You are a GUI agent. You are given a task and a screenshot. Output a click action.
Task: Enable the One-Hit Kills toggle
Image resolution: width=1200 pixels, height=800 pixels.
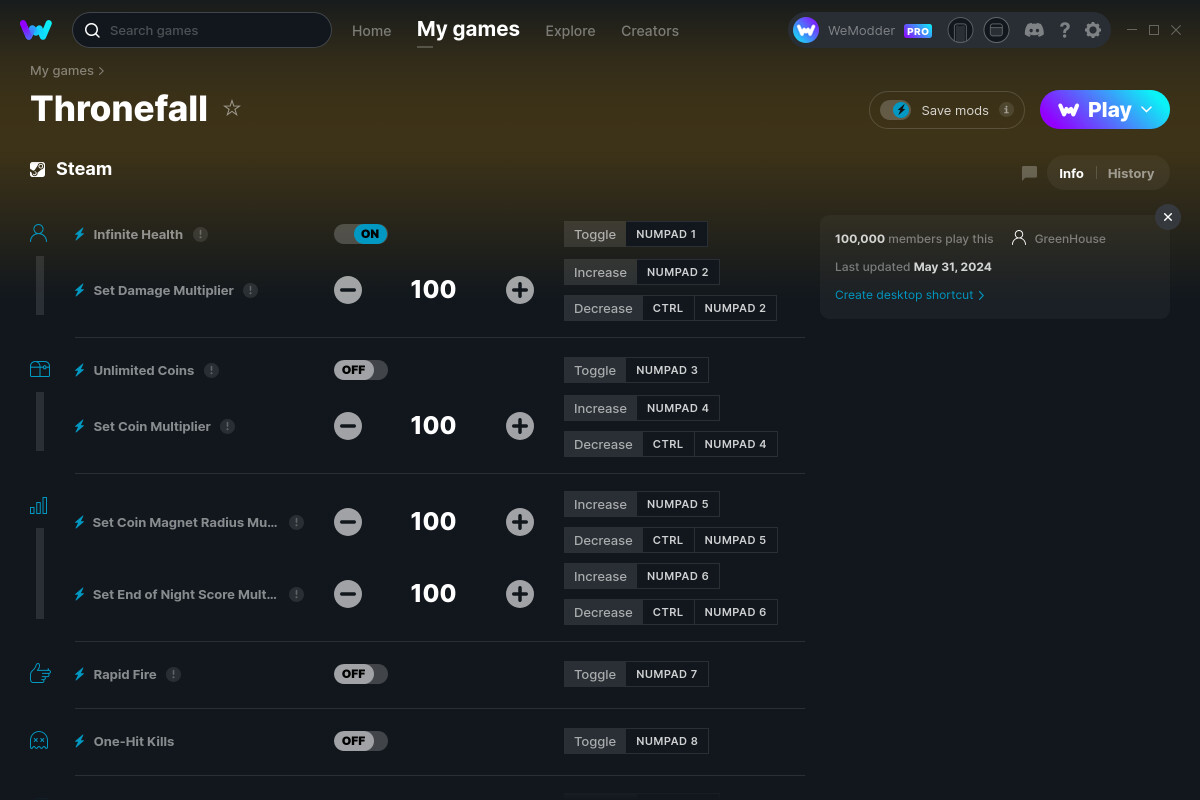360,740
